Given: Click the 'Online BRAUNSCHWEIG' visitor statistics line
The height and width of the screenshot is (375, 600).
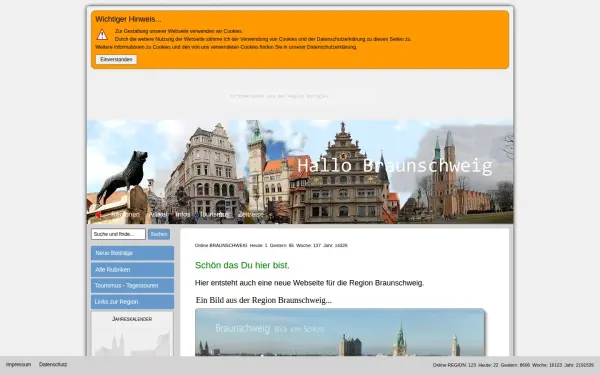Looking at the screenshot, I should (271, 245).
